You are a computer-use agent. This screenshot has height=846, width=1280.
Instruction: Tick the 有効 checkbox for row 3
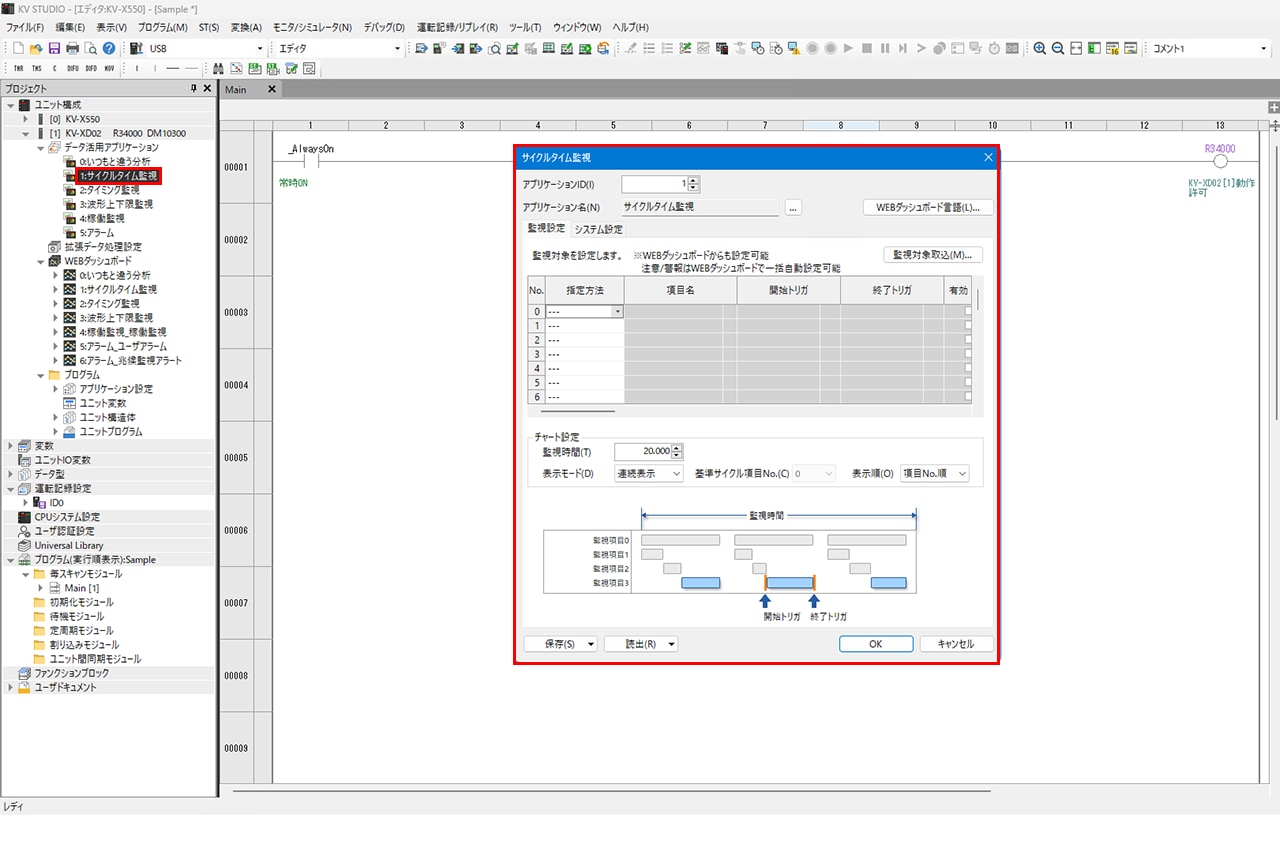(x=968, y=354)
